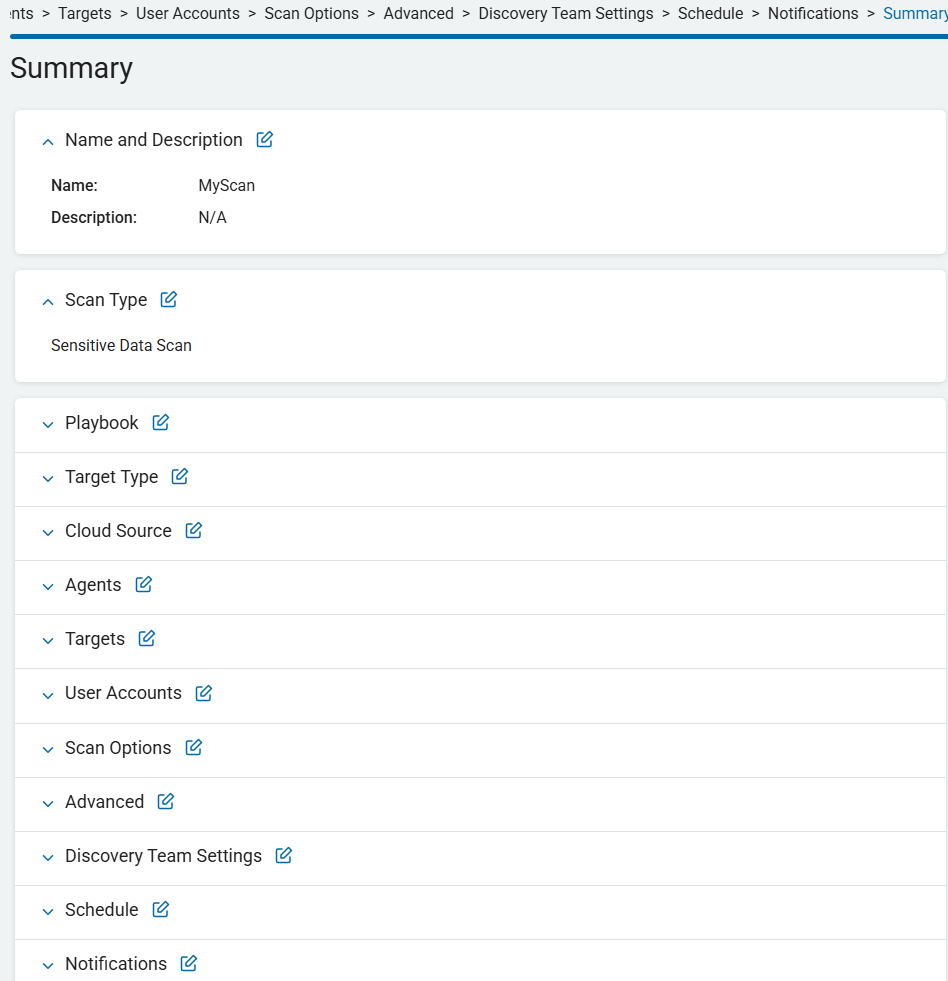Click edit icon beside Name and Description

[x=265, y=140]
